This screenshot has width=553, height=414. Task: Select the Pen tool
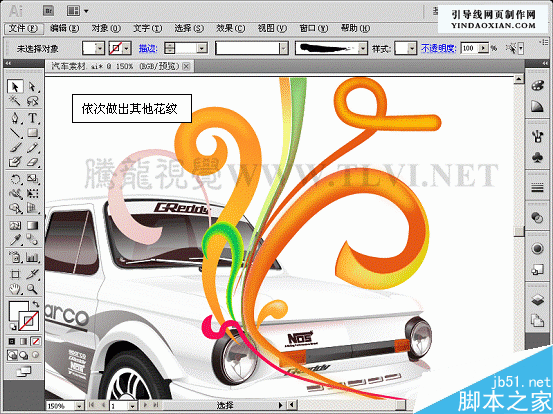coord(15,118)
